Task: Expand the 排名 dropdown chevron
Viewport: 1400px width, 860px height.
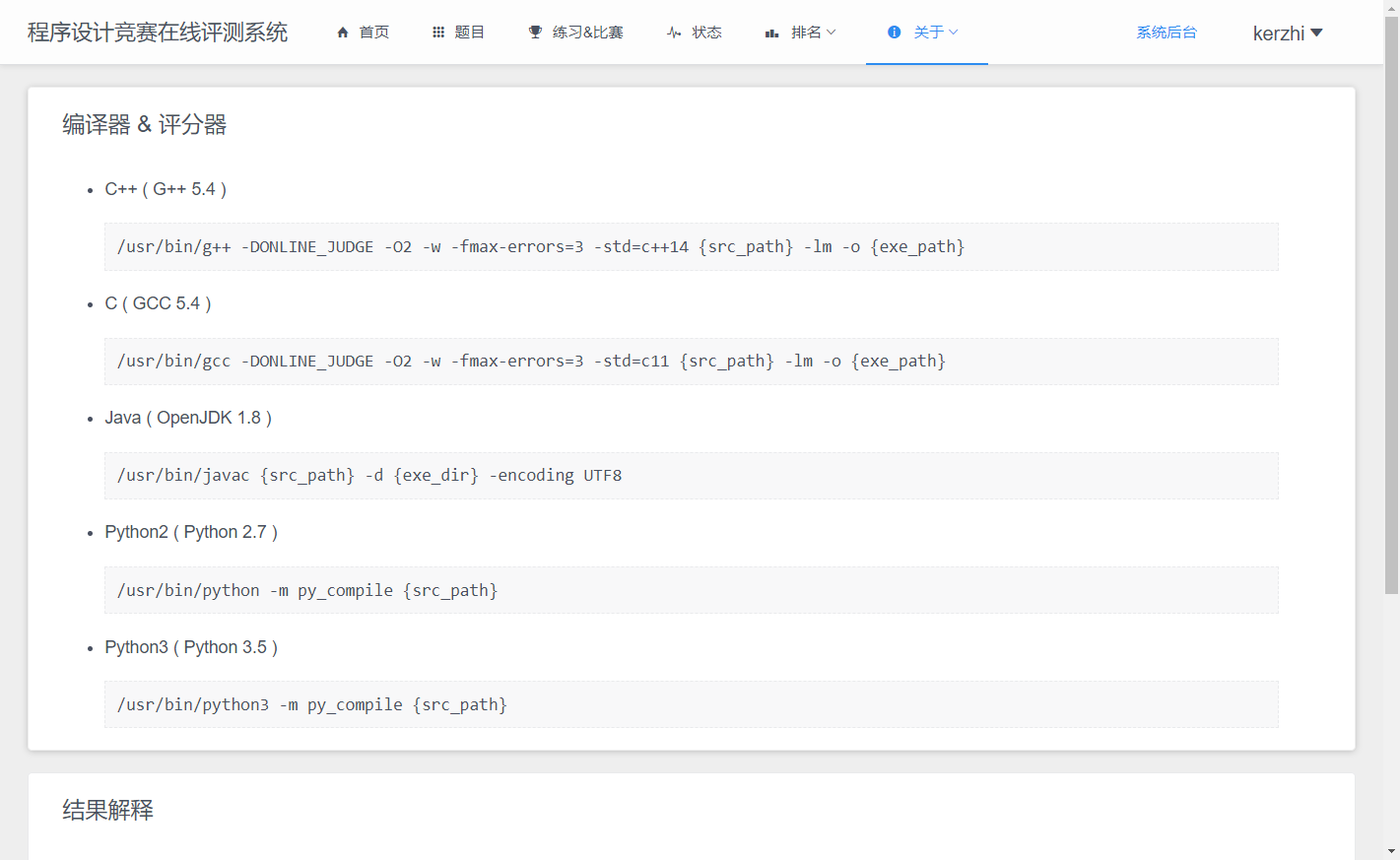Action: (832, 33)
